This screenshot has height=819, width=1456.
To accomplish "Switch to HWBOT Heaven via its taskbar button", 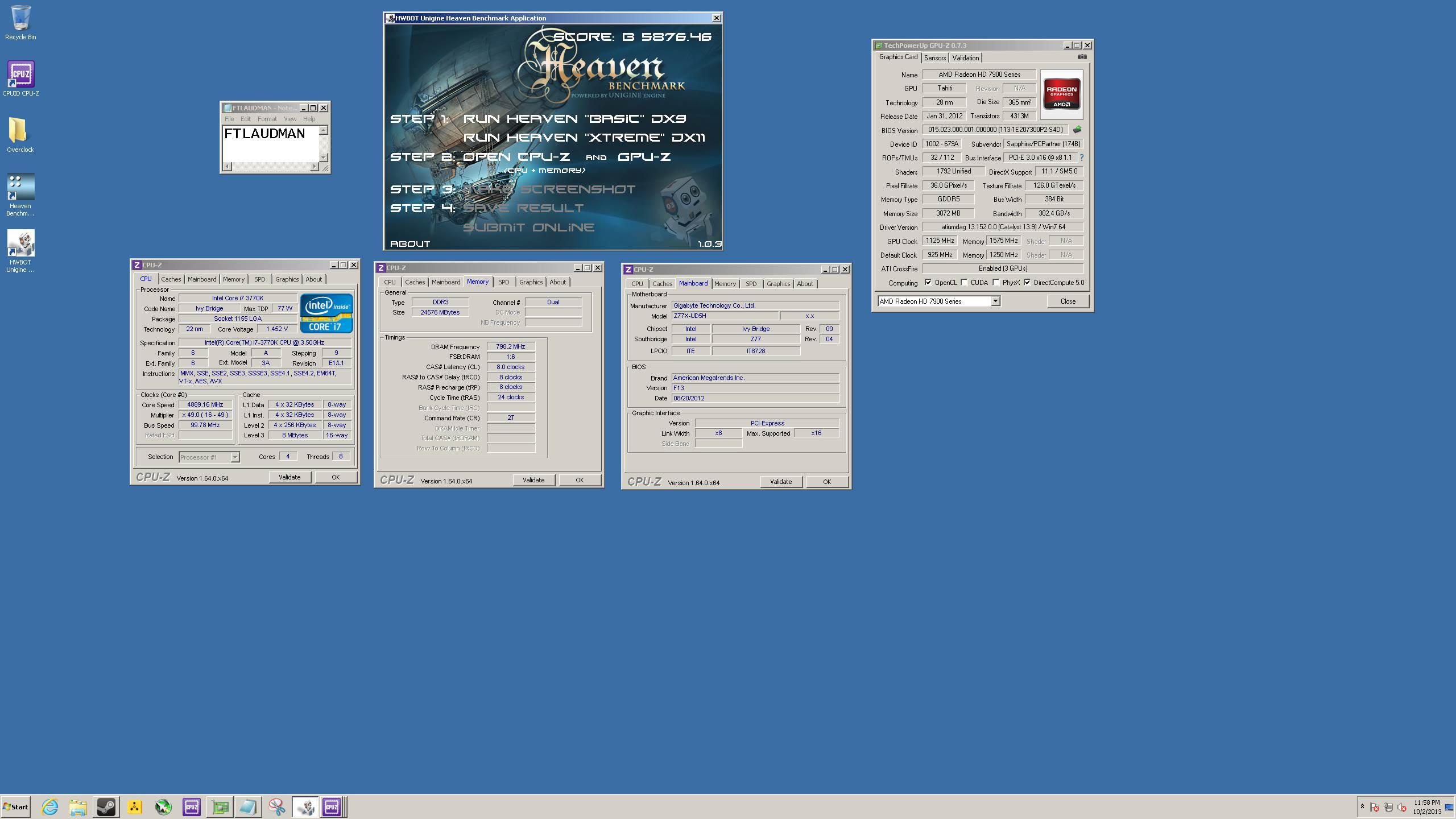I will pyautogui.click(x=305, y=807).
